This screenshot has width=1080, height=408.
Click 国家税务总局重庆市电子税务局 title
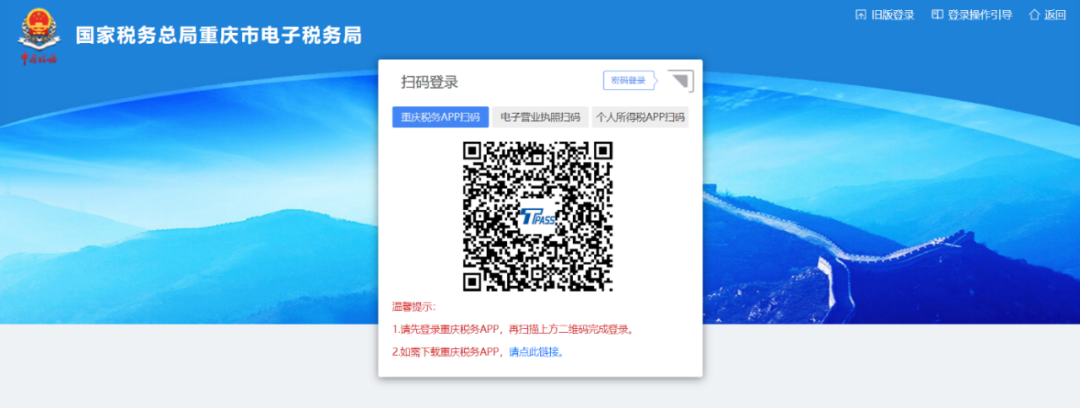tap(218, 36)
